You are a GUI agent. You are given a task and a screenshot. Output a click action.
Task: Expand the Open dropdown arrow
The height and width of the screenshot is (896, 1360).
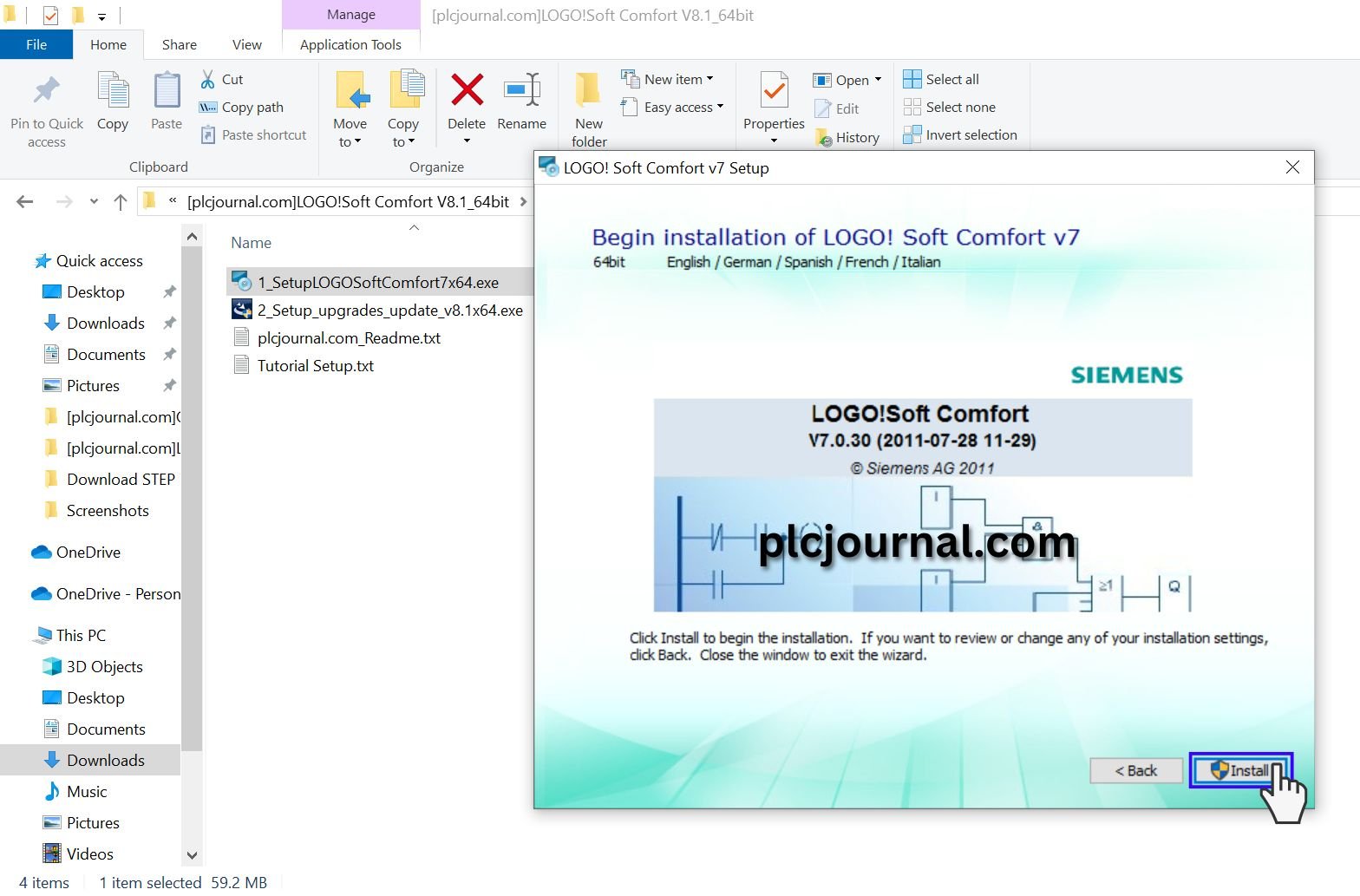click(878, 80)
